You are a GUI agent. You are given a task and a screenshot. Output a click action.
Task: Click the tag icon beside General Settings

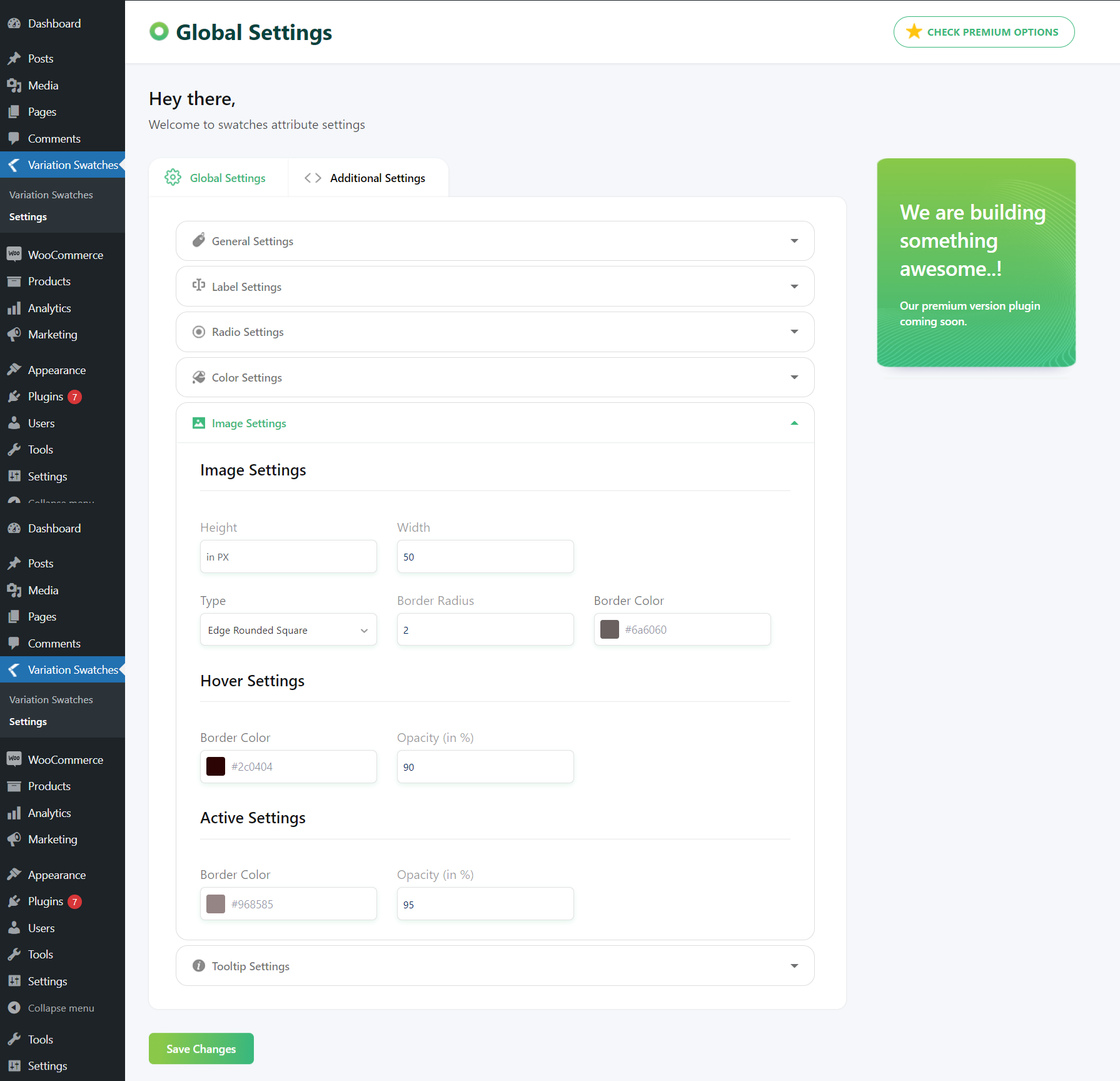(199, 240)
